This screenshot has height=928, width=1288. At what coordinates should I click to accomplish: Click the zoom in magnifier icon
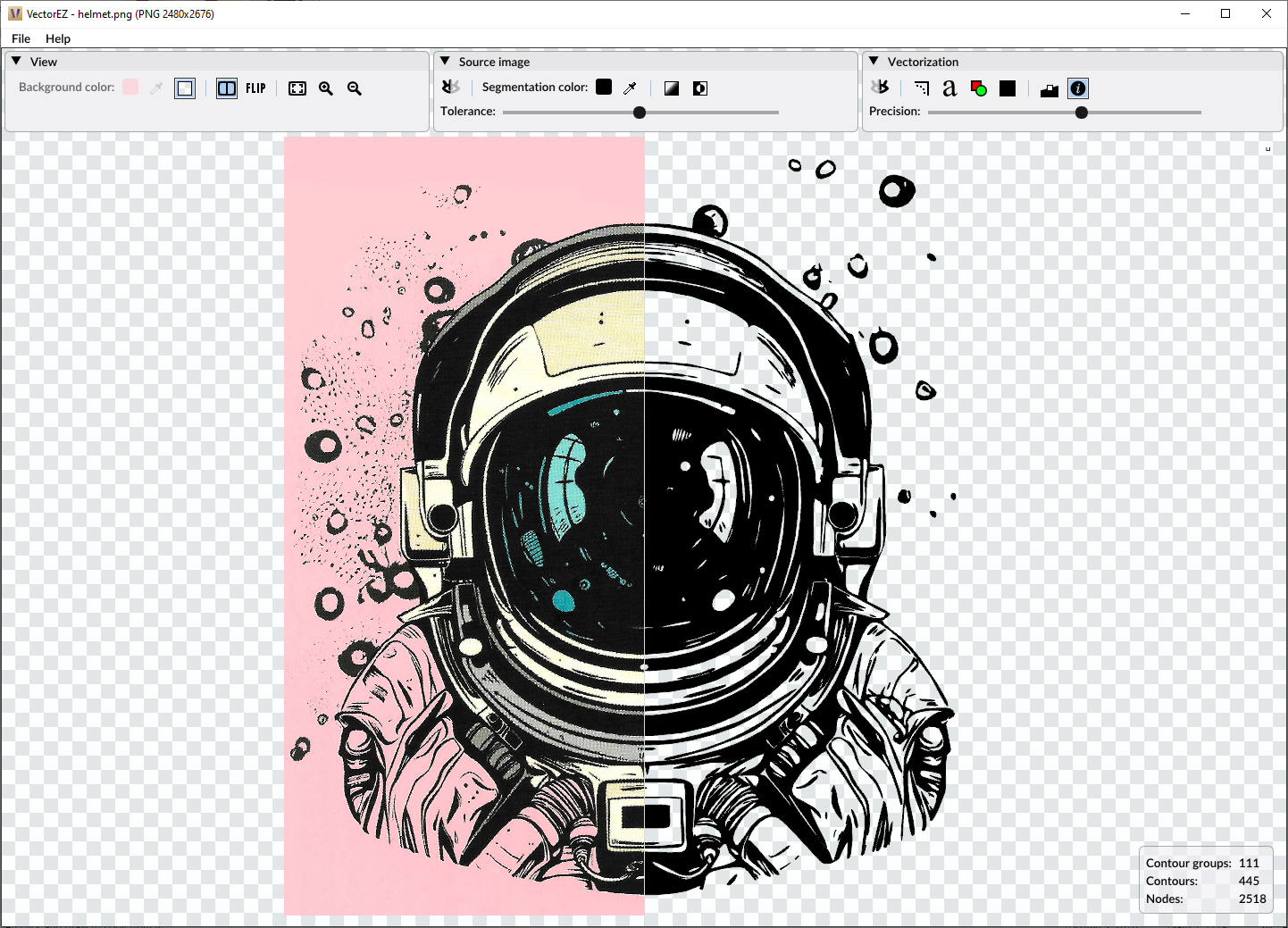[326, 88]
